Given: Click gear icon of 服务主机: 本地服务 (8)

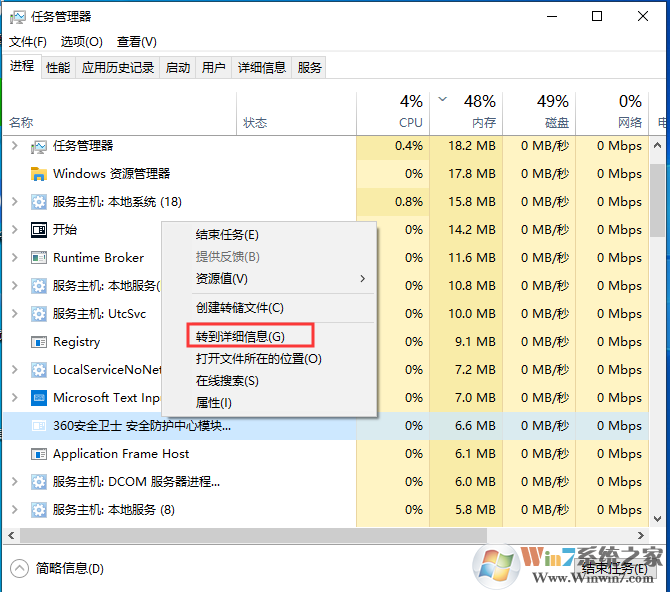Looking at the screenshot, I should point(38,510).
